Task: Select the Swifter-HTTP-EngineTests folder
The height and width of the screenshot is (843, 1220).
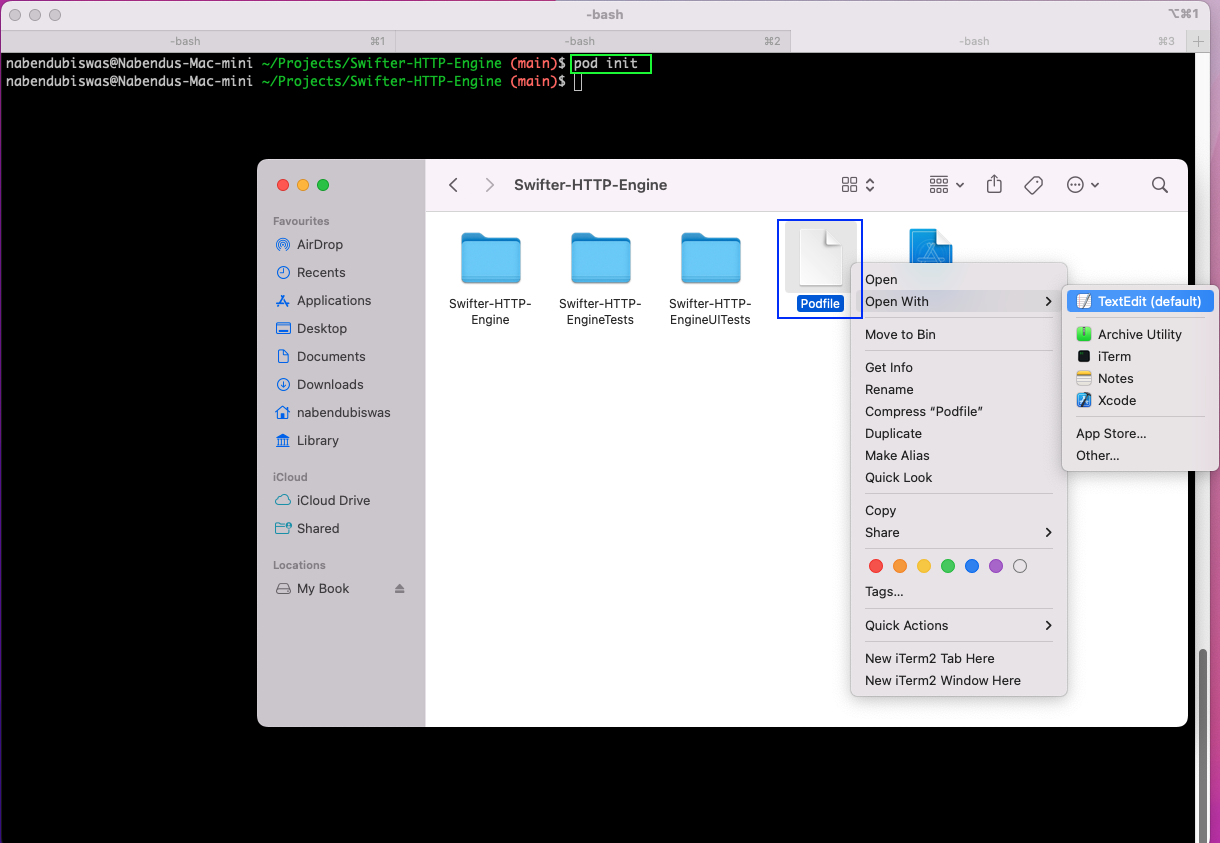Action: click(600, 258)
